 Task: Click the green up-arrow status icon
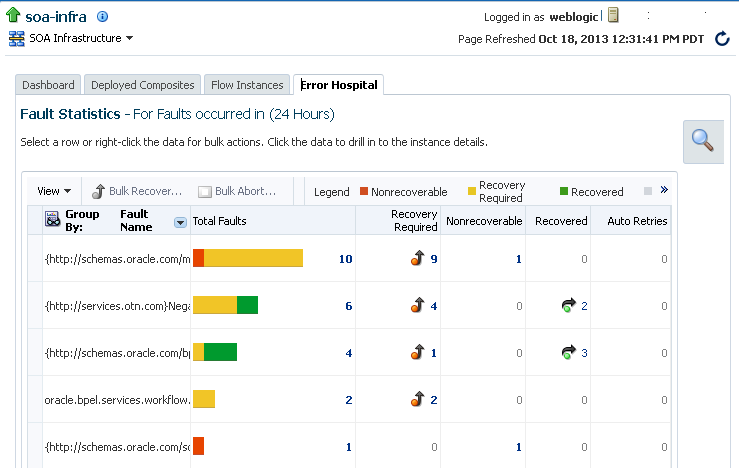[x=14, y=16]
